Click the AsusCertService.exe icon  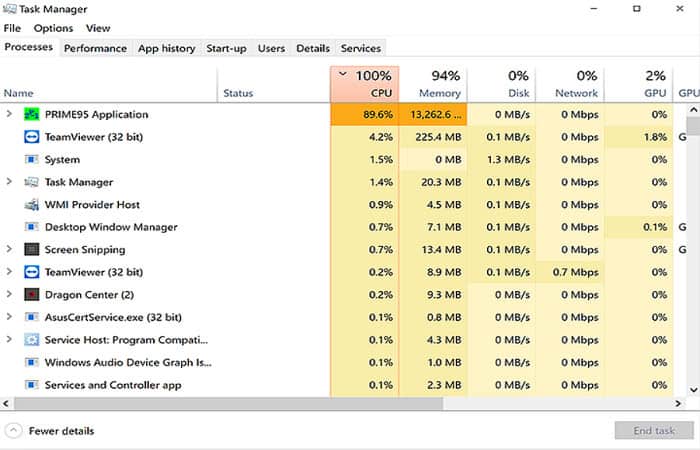point(31,317)
